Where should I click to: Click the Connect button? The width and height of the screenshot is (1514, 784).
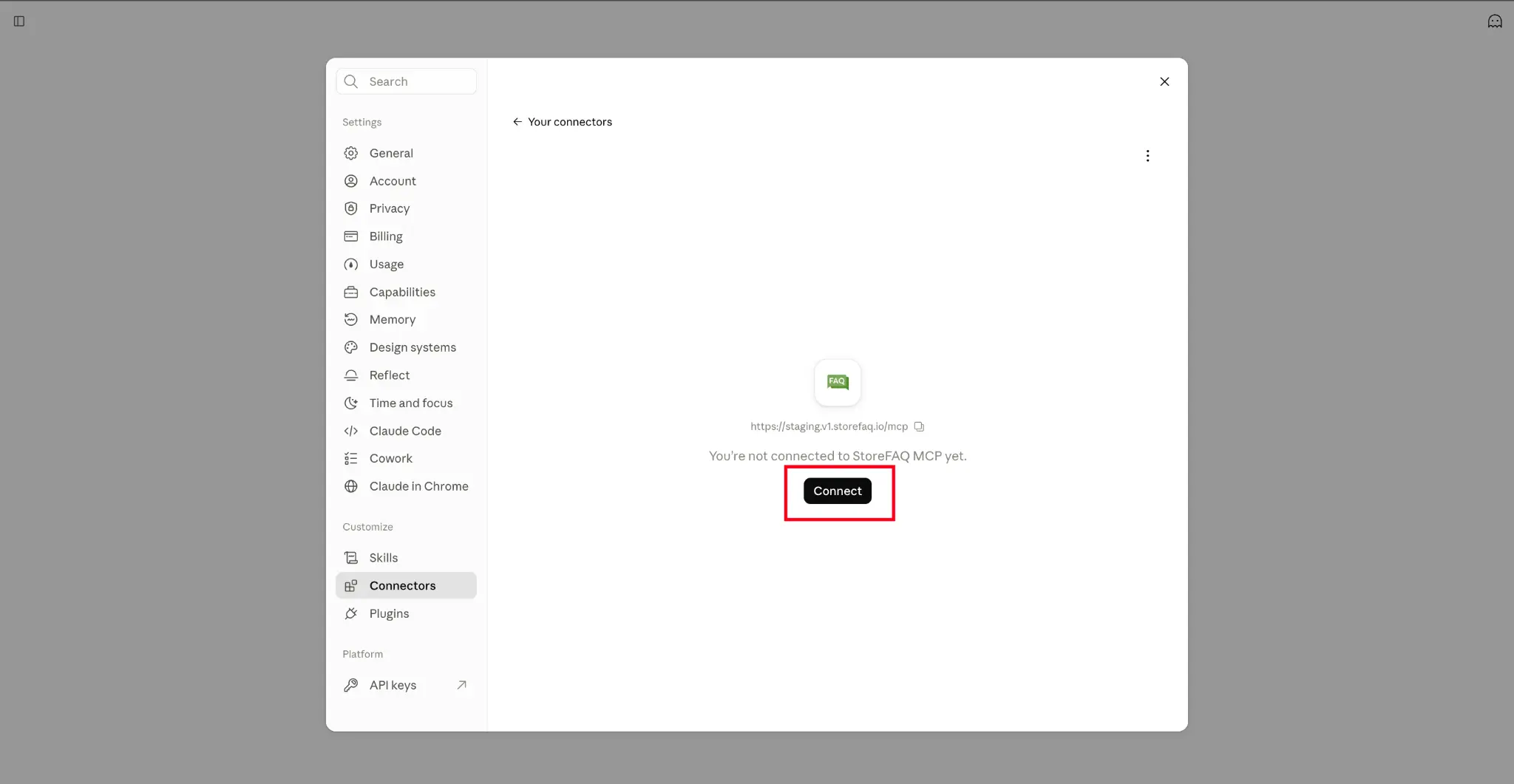pyautogui.click(x=838, y=491)
